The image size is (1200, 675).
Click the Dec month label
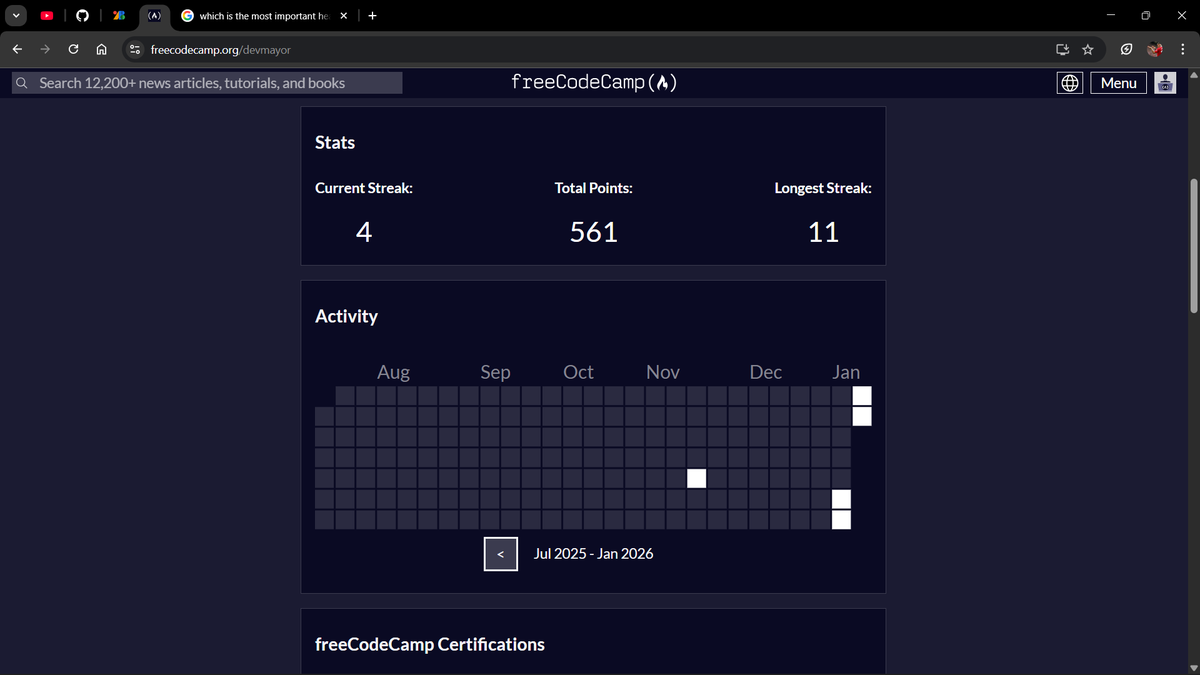pyautogui.click(x=765, y=372)
